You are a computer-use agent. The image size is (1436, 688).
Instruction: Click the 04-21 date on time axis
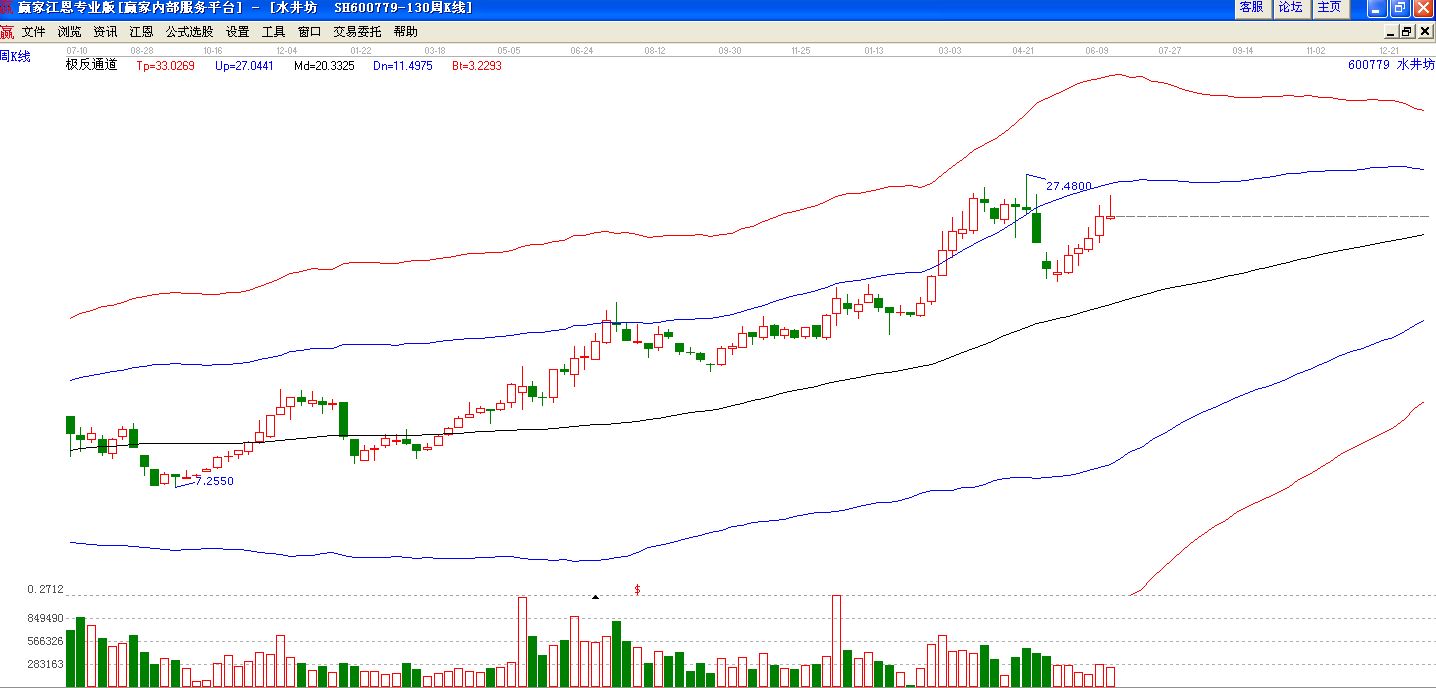click(1023, 50)
